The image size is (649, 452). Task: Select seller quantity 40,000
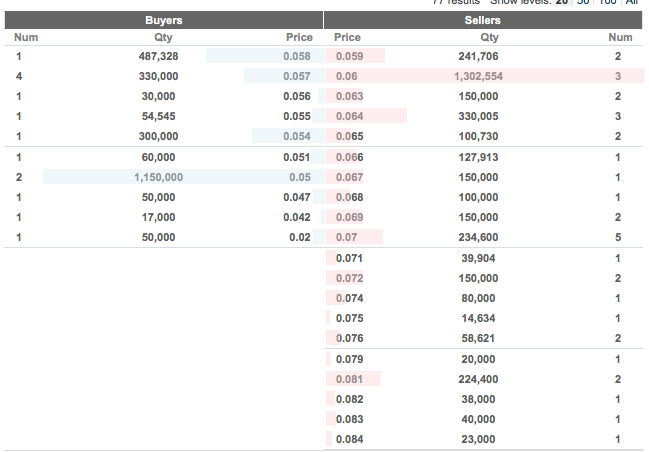coord(478,419)
